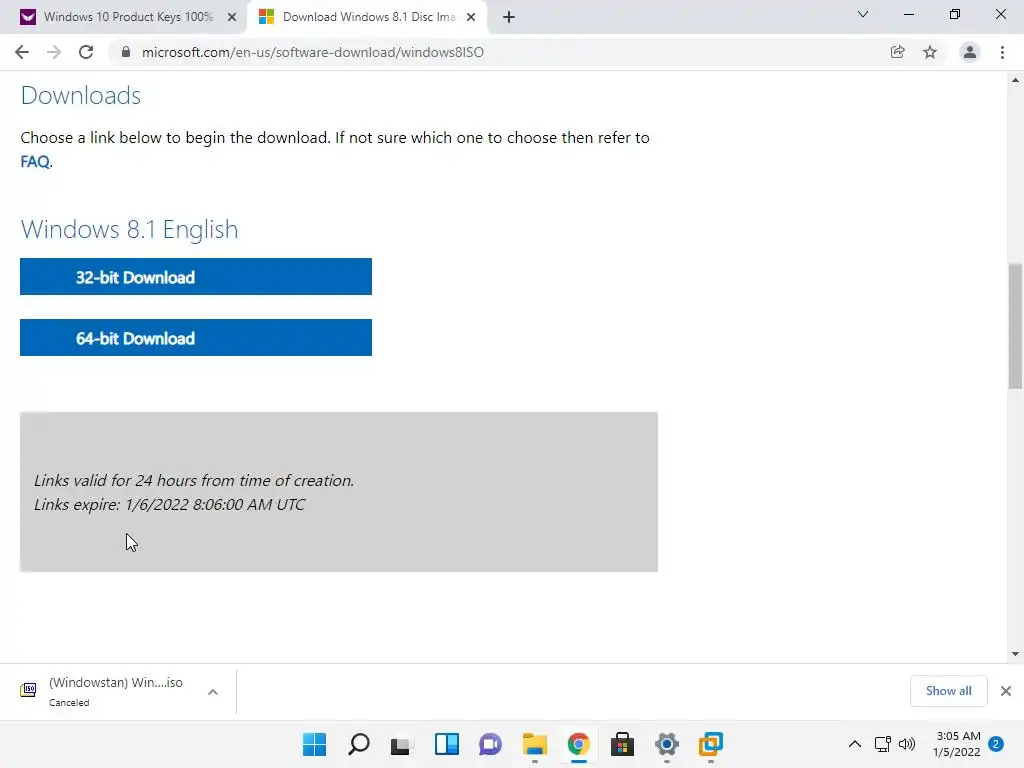The image size is (1024, 768).
Task: Close the Download Windows 8.1 tab
Action: (x=471, y=17)
